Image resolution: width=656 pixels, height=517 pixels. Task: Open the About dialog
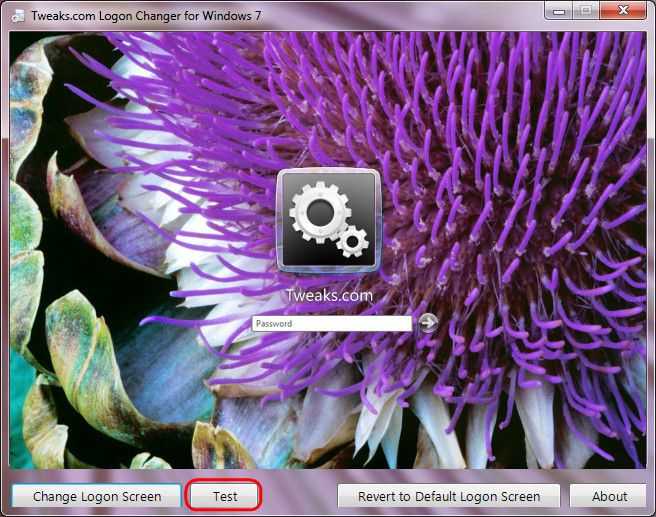(609, 496)
